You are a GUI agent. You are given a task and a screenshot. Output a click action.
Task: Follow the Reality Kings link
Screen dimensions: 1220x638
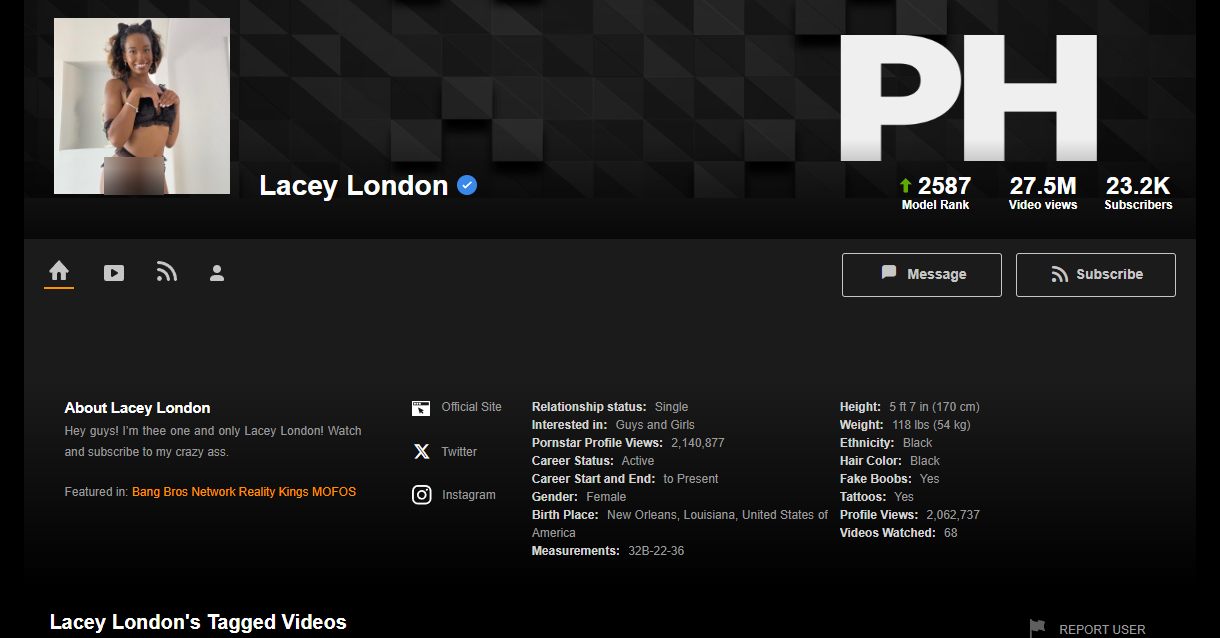[273, 492]
